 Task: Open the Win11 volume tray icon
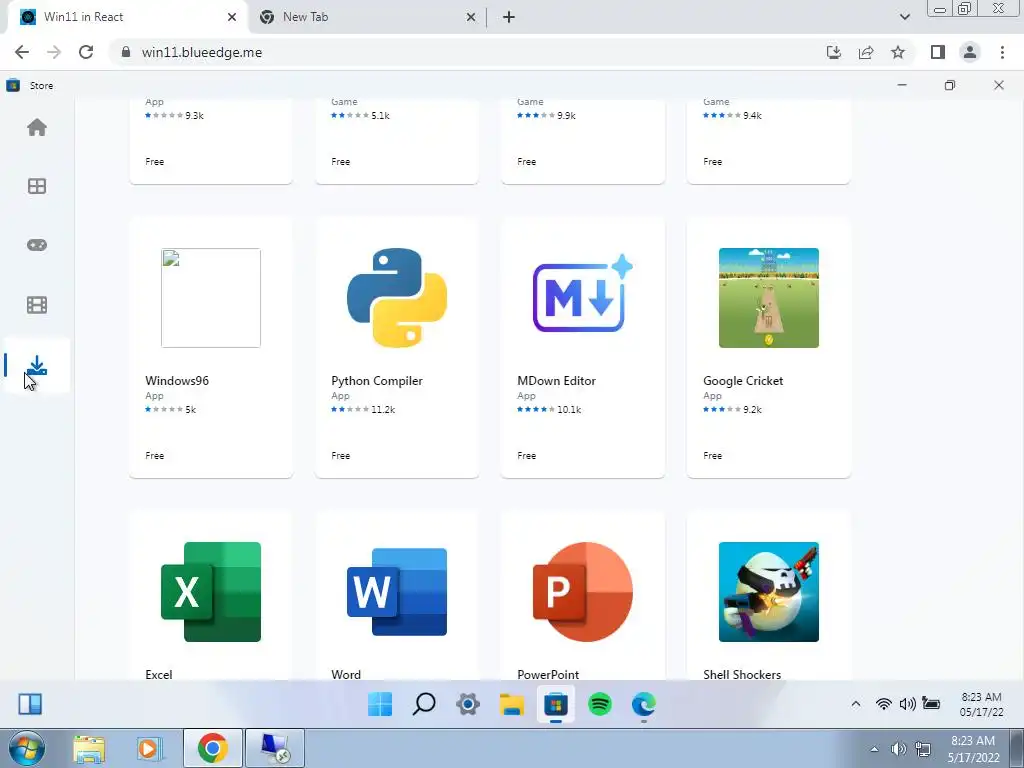[x=907, y=703]
